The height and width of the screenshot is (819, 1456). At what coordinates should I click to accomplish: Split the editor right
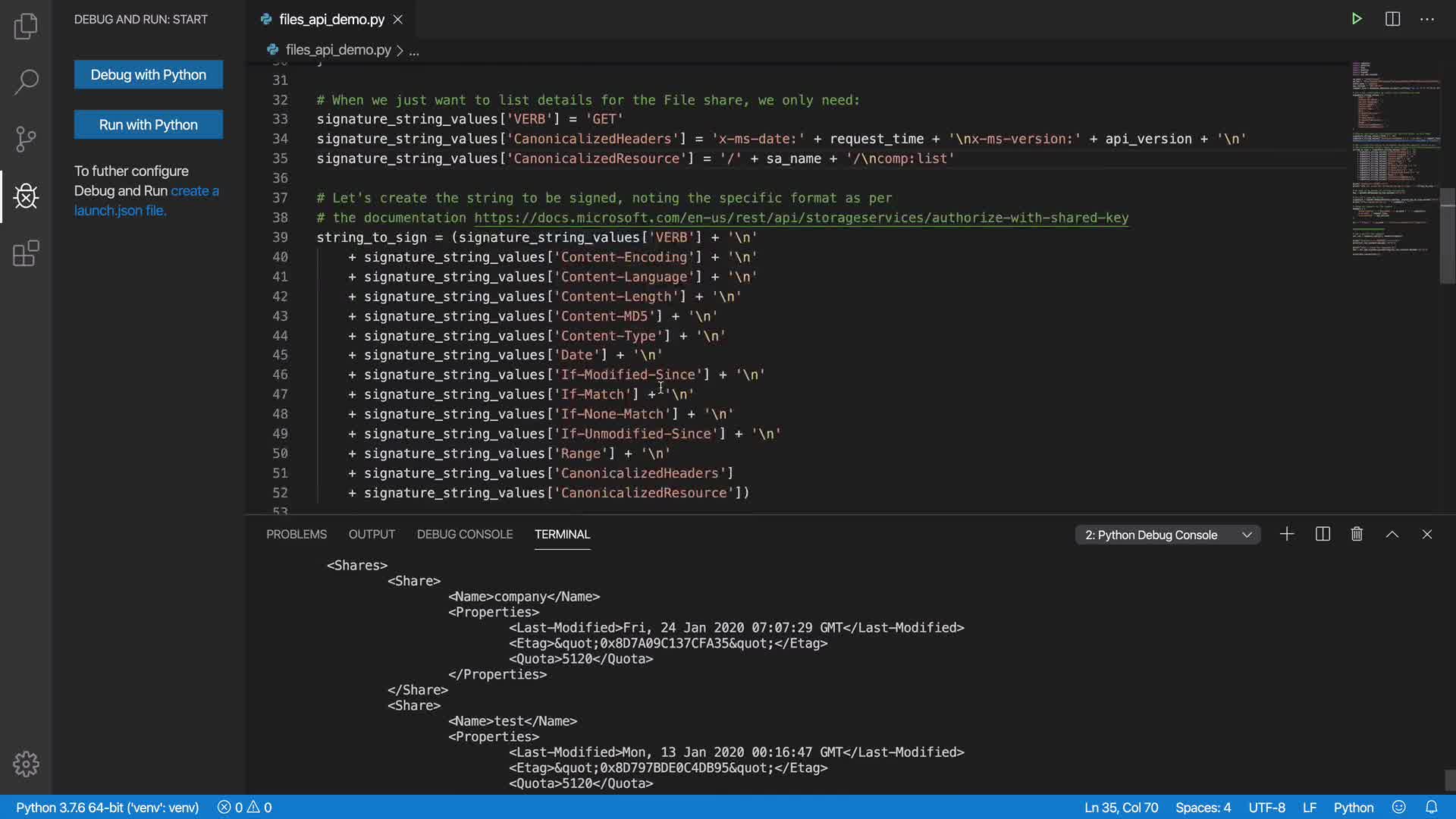(1392, 19)
